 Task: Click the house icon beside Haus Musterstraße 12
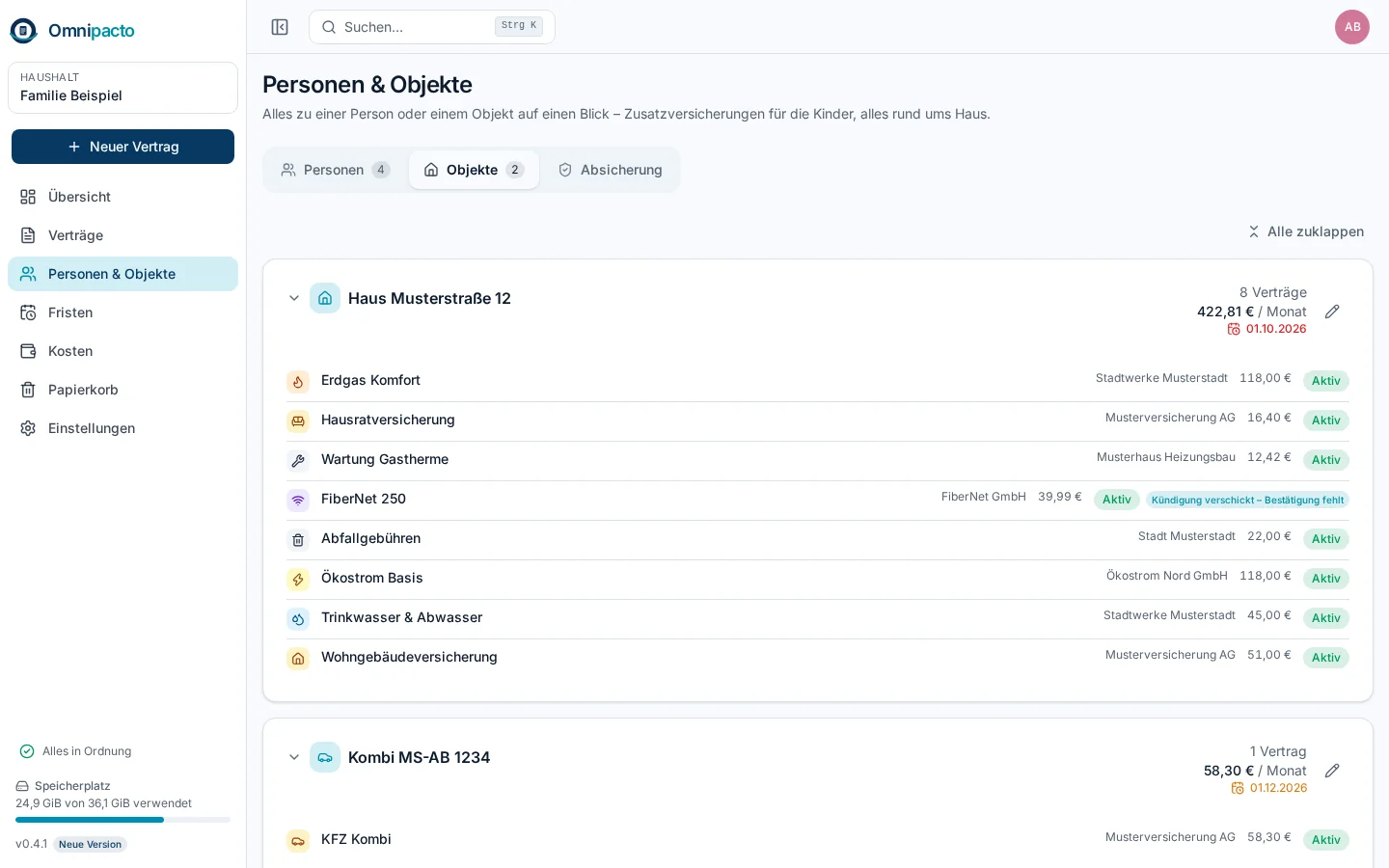(325, 298)
